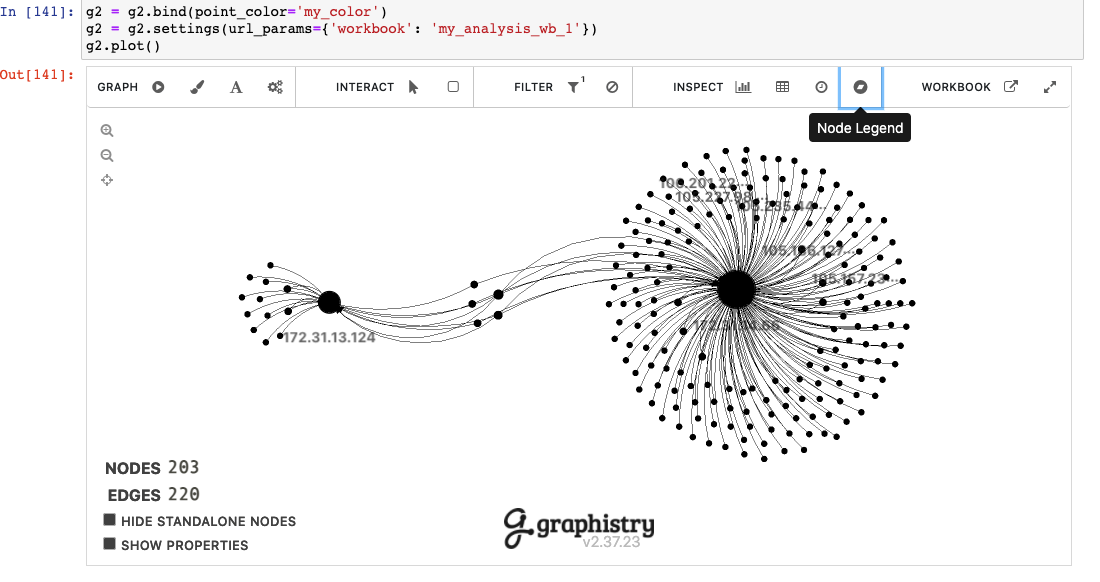Open the exclusions circle-slash icon
This screenshot has width=1100, height=582.
tap(612, 87)
